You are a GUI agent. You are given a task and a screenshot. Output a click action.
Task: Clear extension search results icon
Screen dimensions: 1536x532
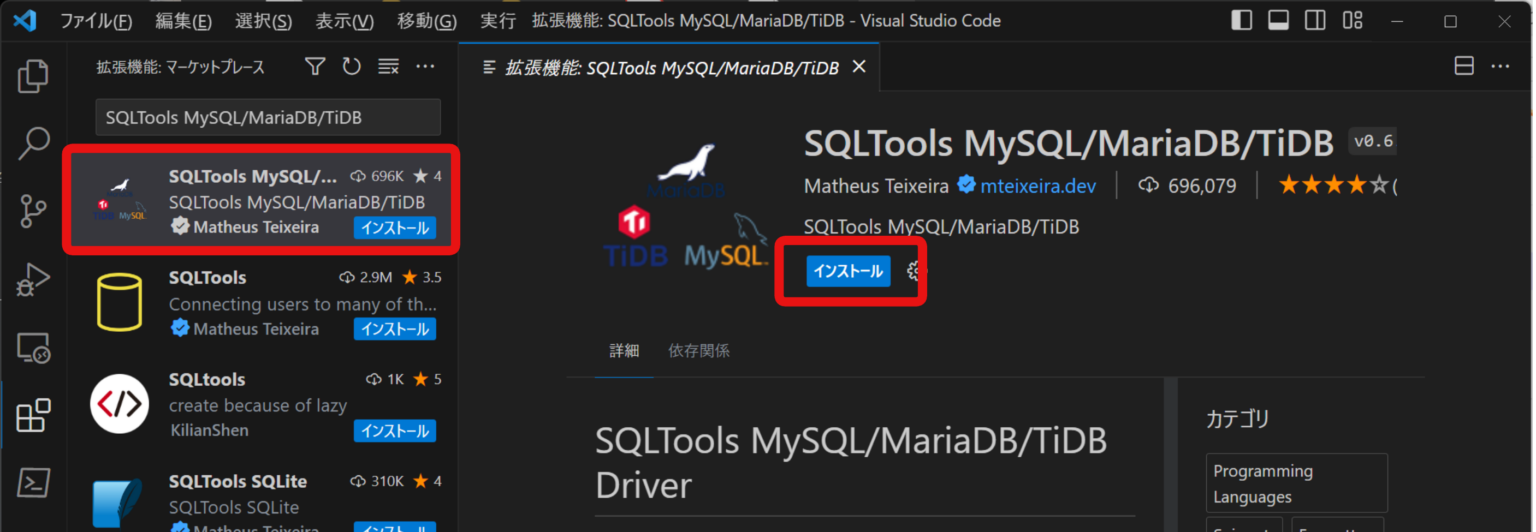click(x=388, y=67)
